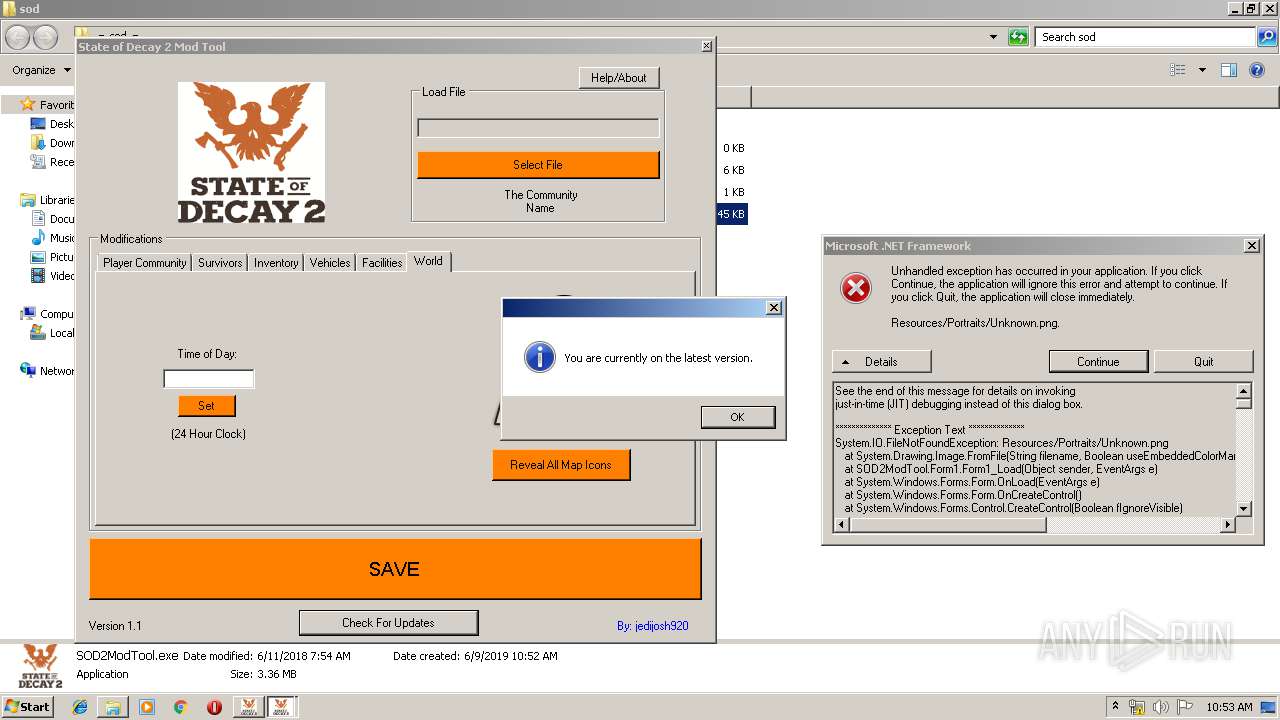Image resolution: width=1280 pixels, height=720 pixels.
Task: Click the orange Select File button
Action: [538, 165]
